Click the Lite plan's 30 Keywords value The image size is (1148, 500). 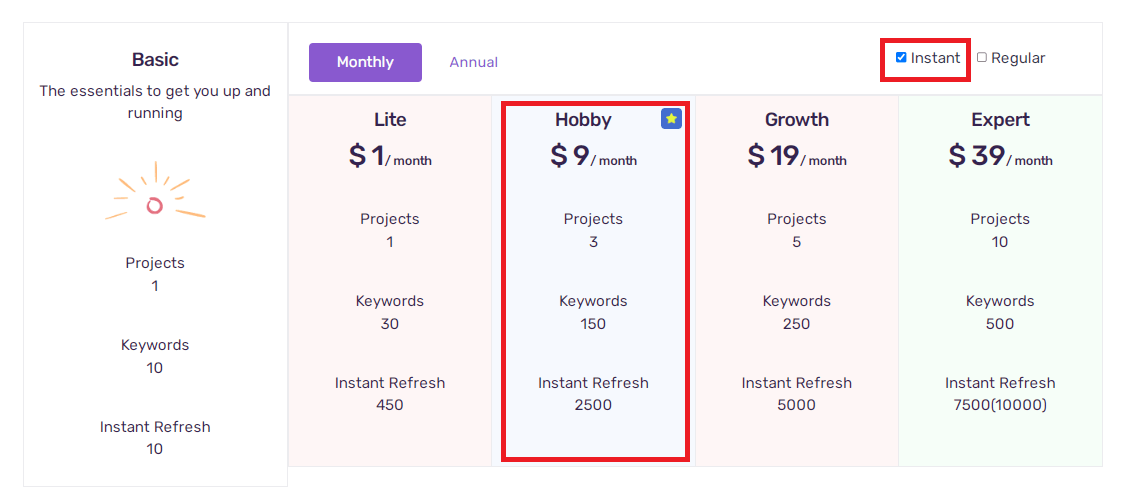coord(390,324)
